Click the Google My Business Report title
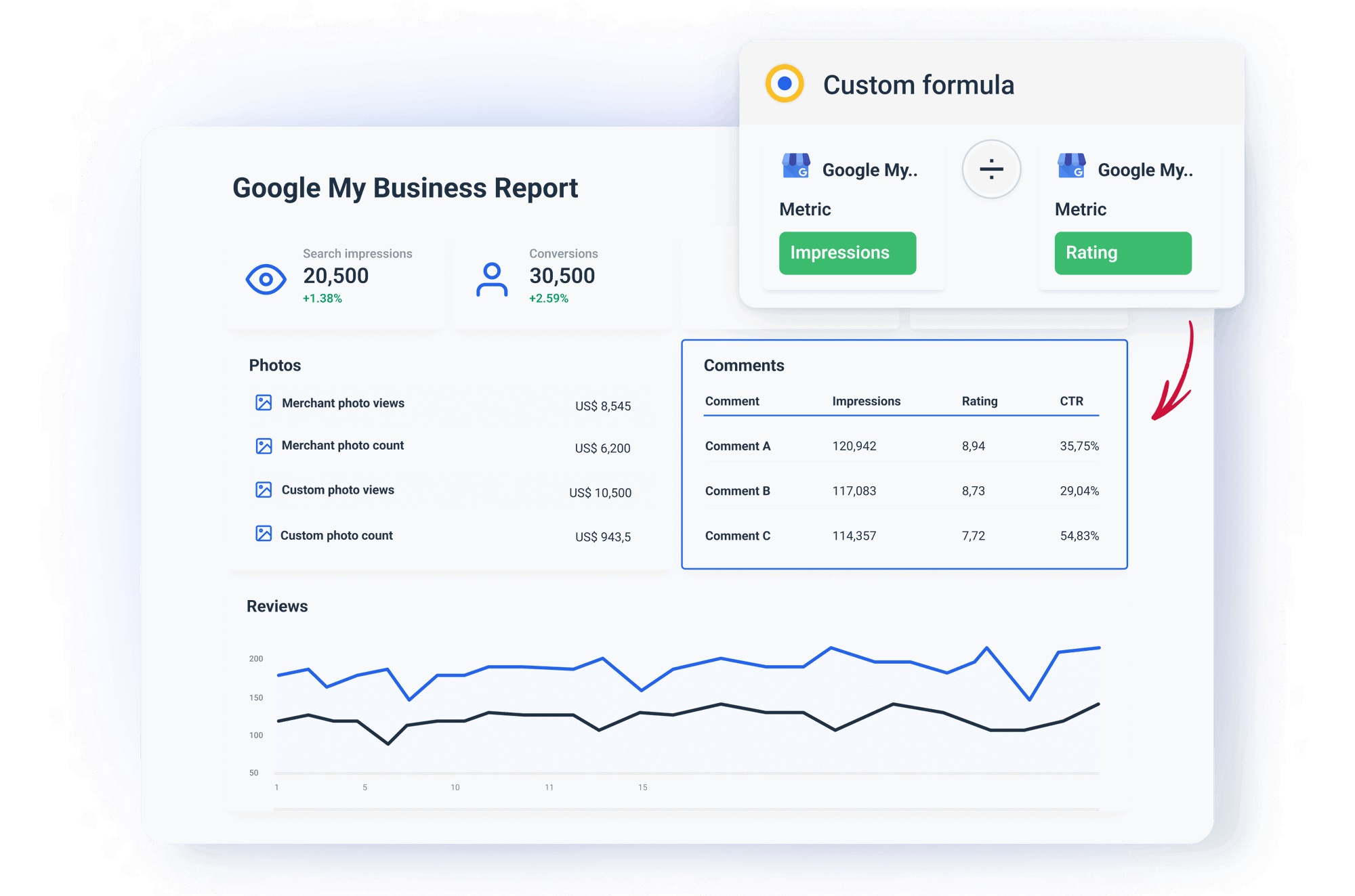 point(406,188)
